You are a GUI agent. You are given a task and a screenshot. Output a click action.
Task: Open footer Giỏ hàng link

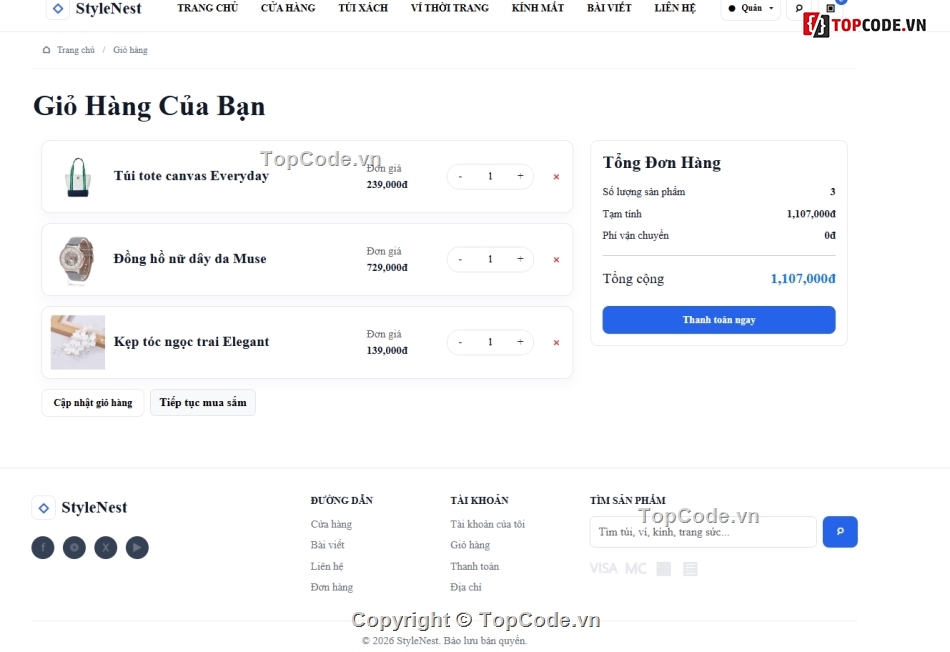[470, 545]
